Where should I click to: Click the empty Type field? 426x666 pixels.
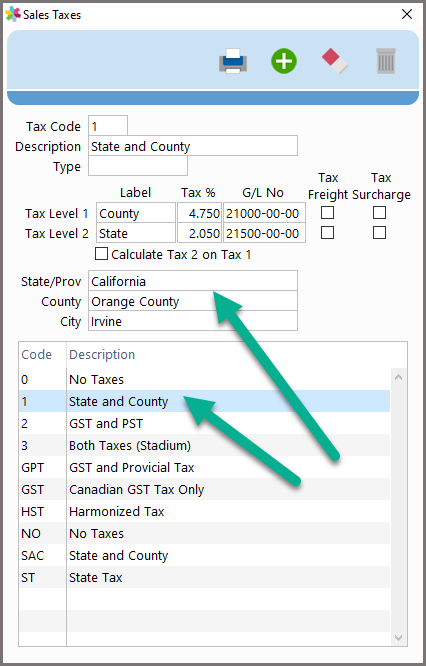(x=138, y=166)
